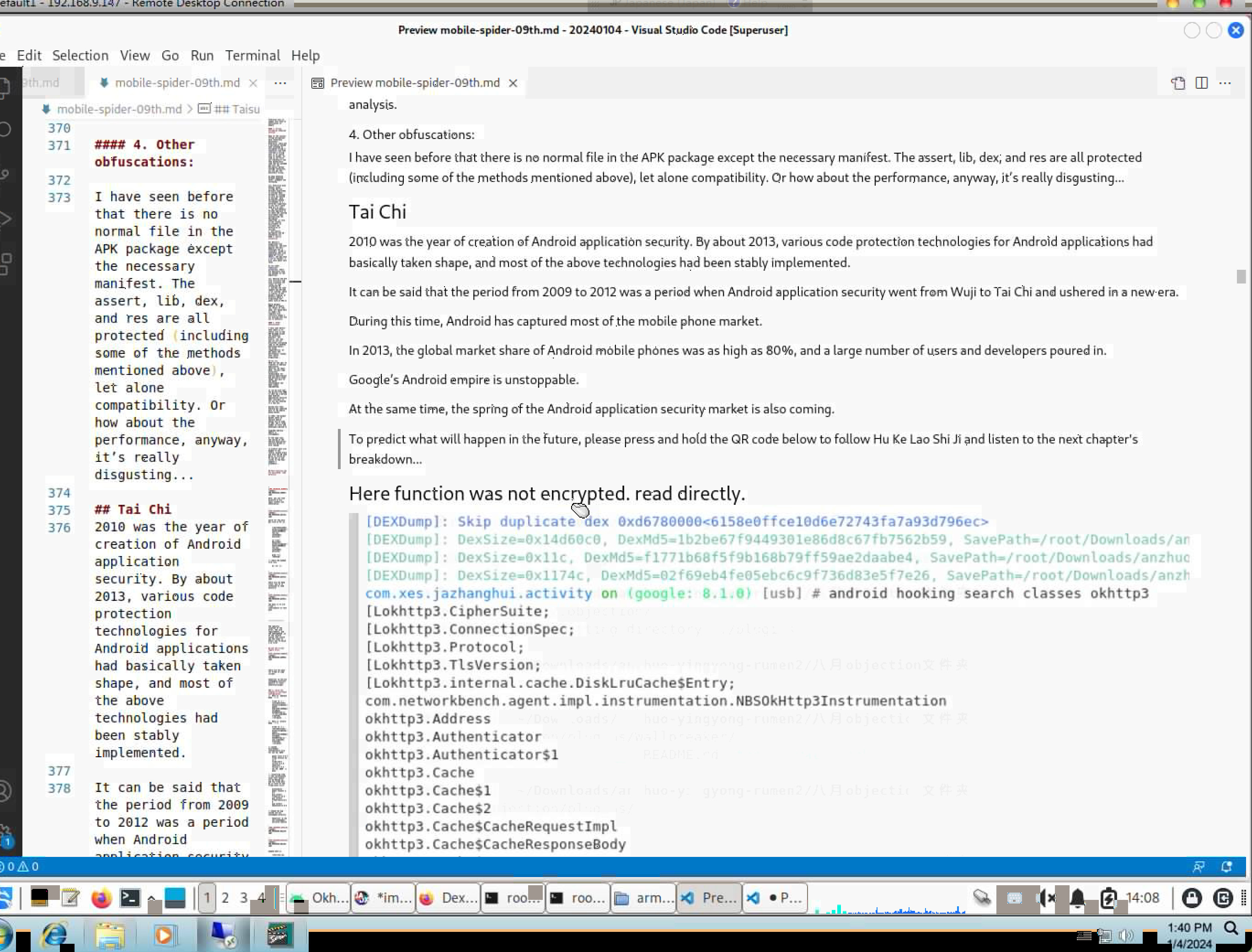Split the preview editor to the side
The height and width of the screenshot is (952, 1252).
click(x=1202, y=83)
